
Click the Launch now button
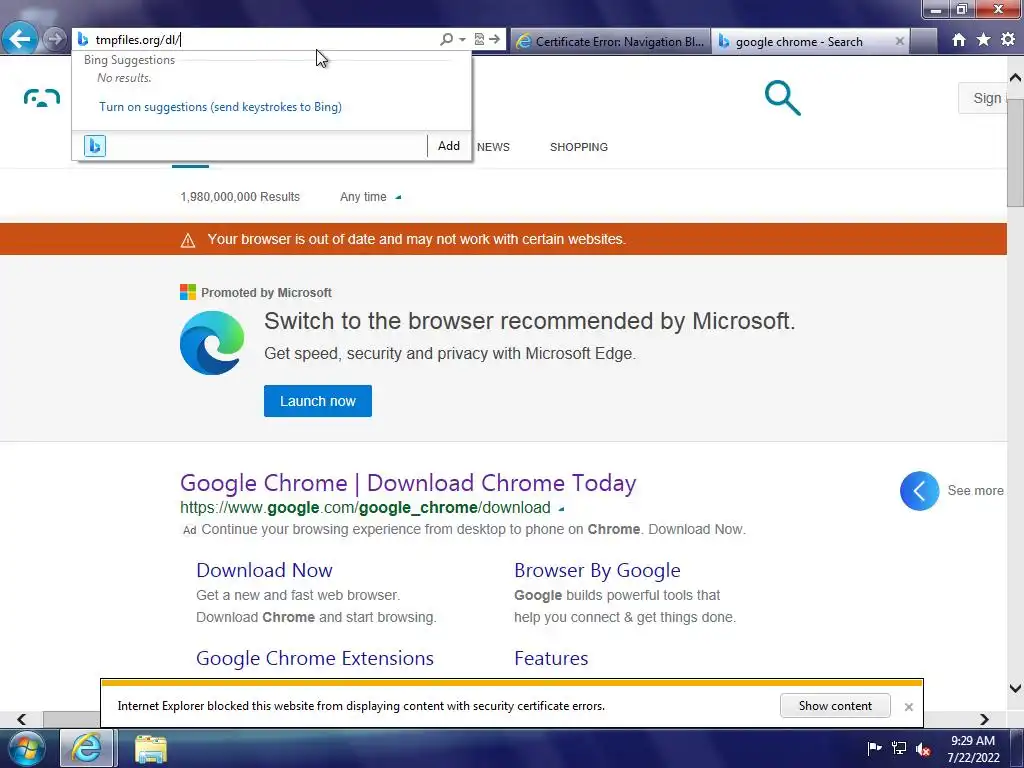tap(318, 401)
